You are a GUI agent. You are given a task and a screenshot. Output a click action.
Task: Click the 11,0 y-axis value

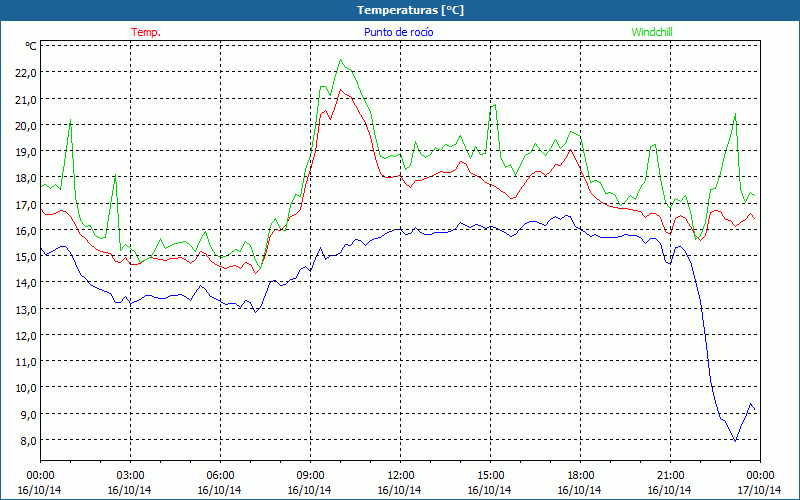point(26,362)
